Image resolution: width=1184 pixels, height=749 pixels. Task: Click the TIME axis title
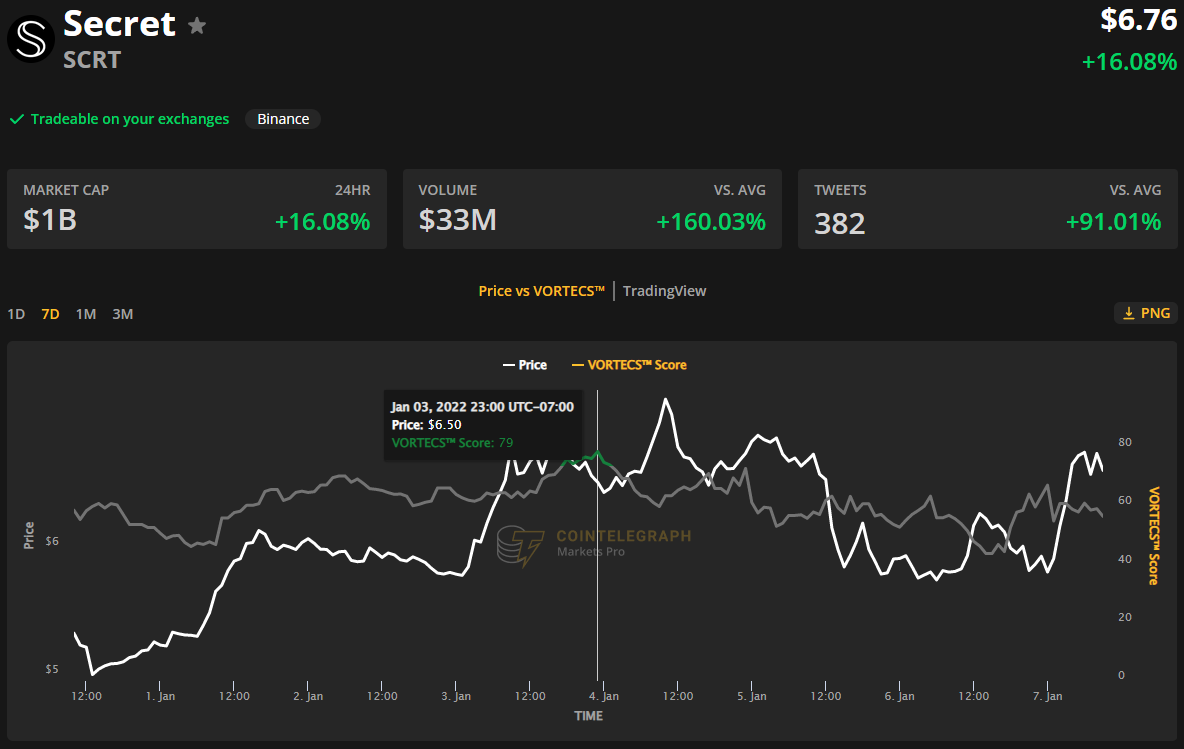coord(588,716)
